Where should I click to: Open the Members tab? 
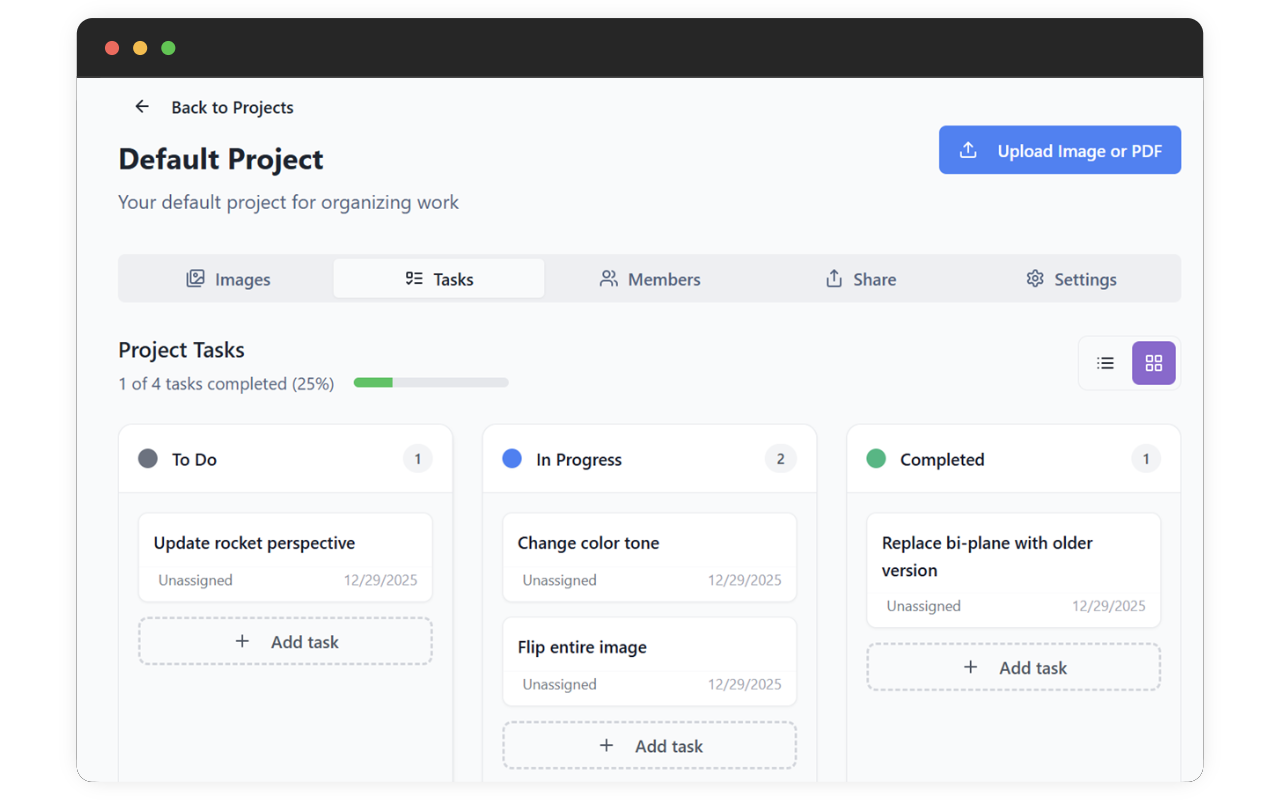650,279
